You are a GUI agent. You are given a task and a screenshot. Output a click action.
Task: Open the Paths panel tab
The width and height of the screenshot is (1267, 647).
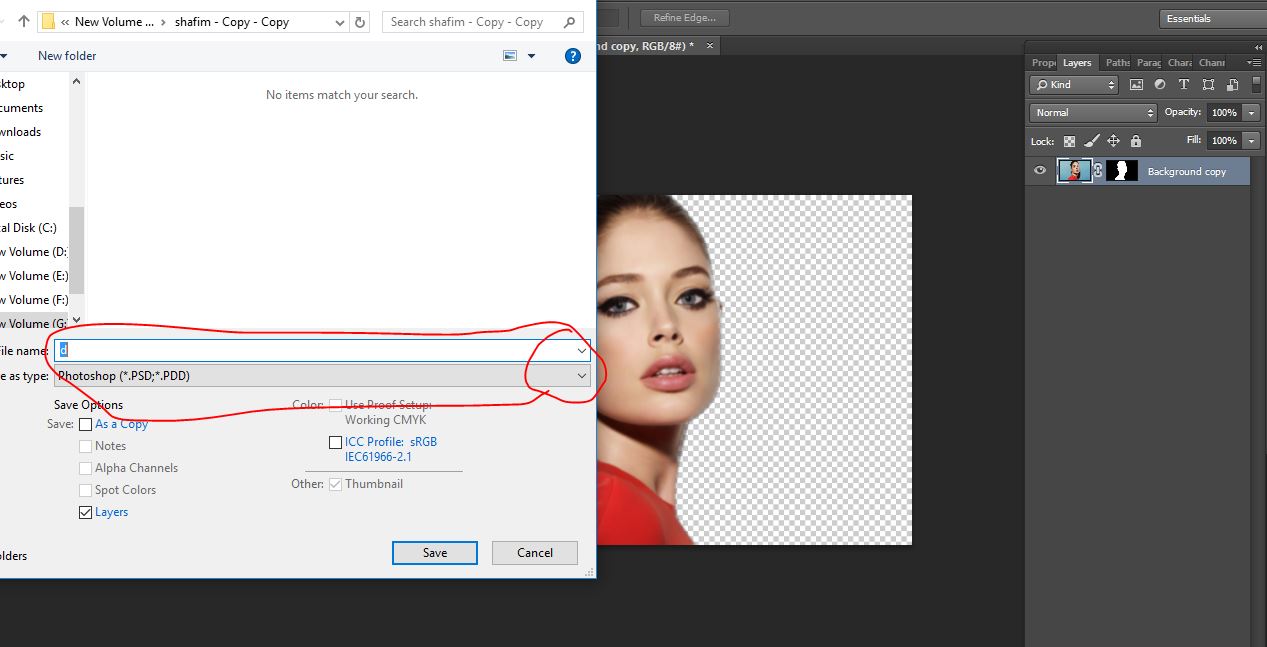pyautogui.click(x=1116, y=62)
